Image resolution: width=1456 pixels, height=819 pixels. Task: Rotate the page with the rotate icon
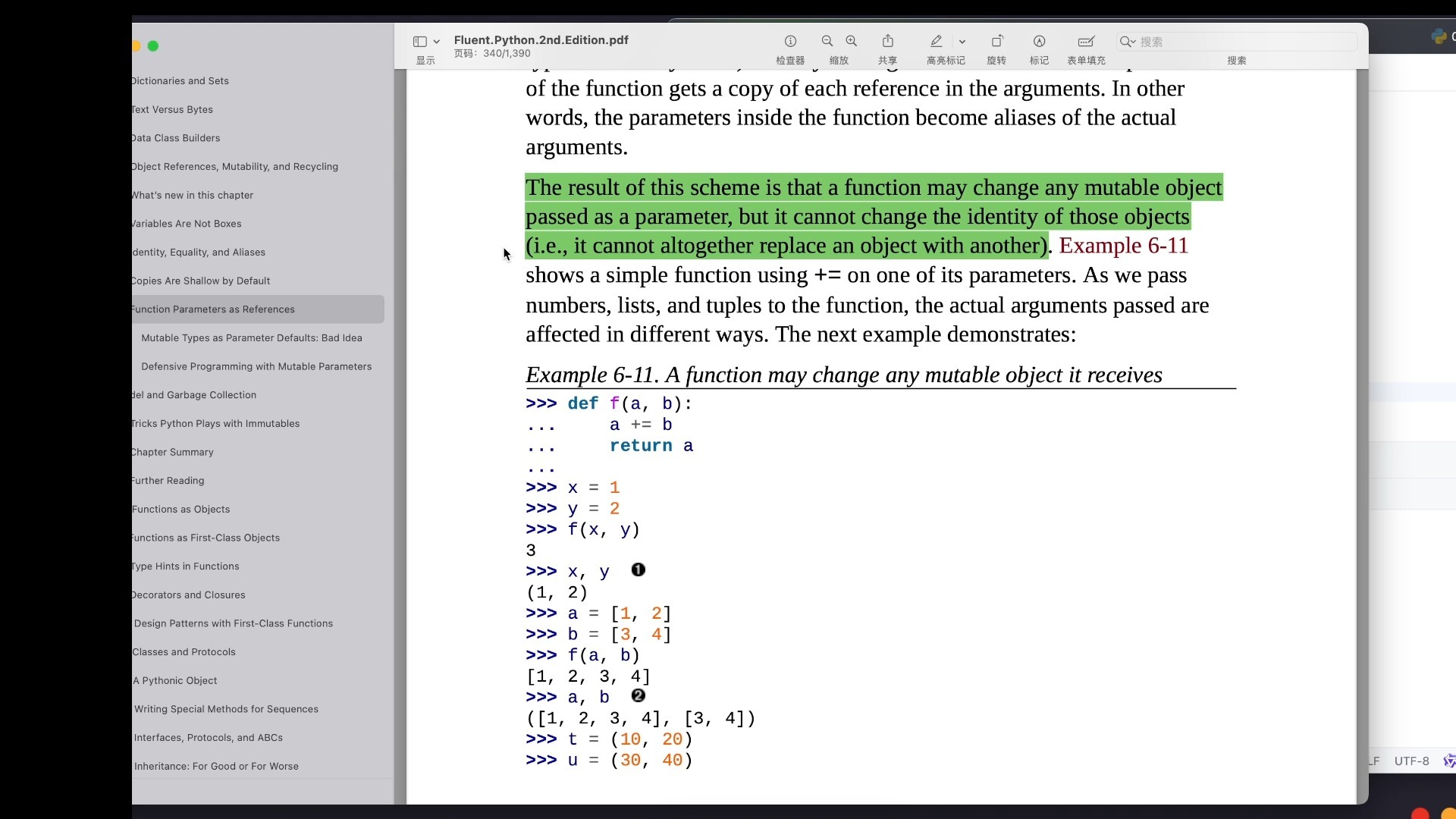click(x=997, y=41)
